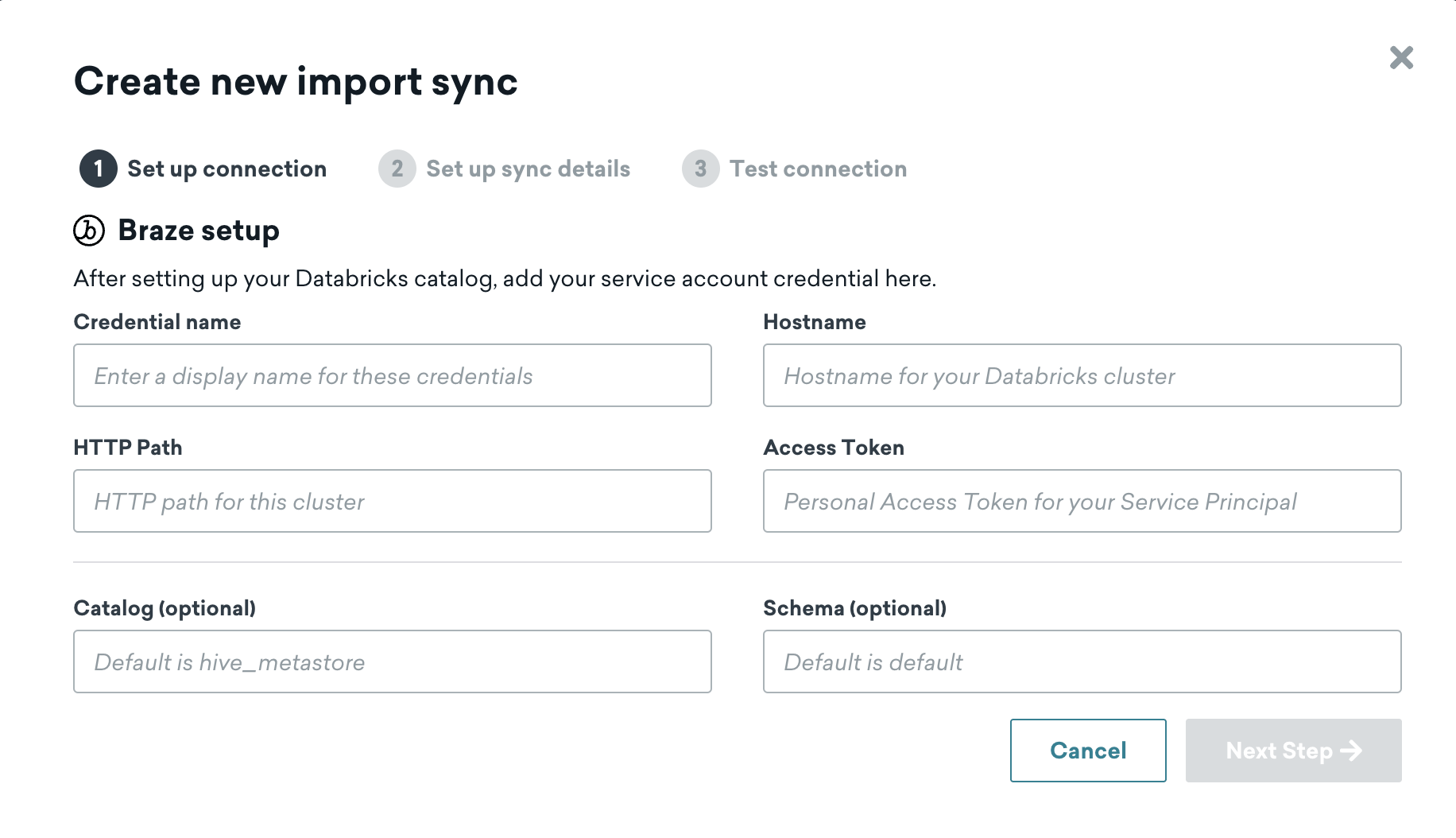Click into the Hostname field

pos(1082,375)
